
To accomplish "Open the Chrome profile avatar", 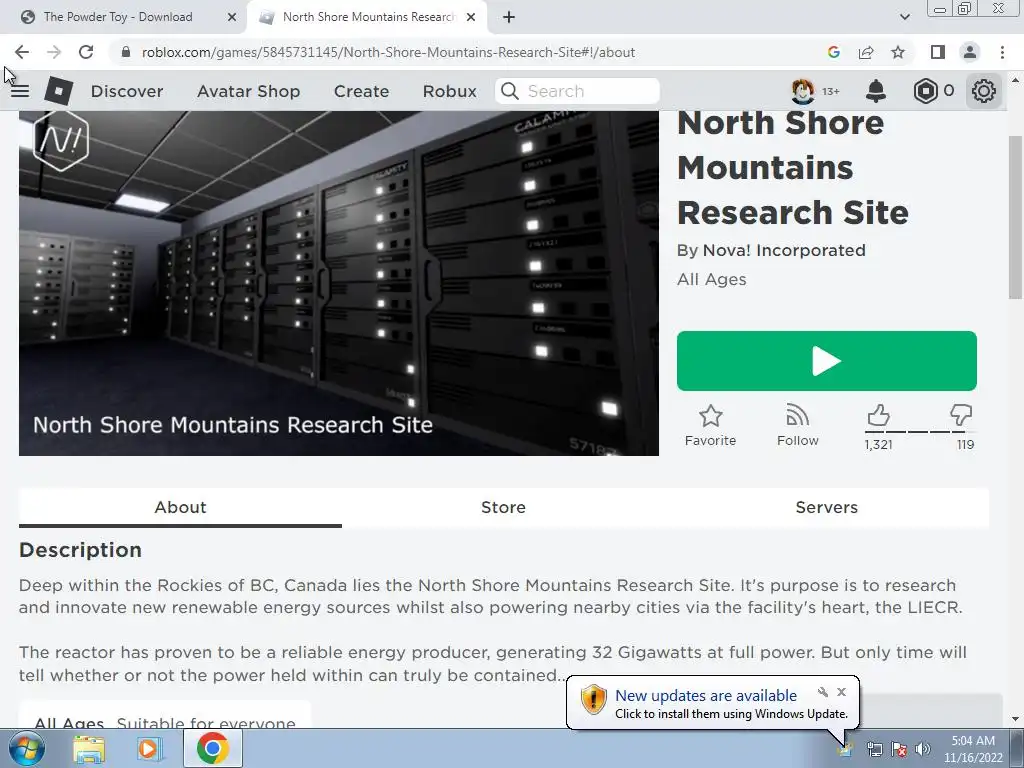I will [970, 52].
